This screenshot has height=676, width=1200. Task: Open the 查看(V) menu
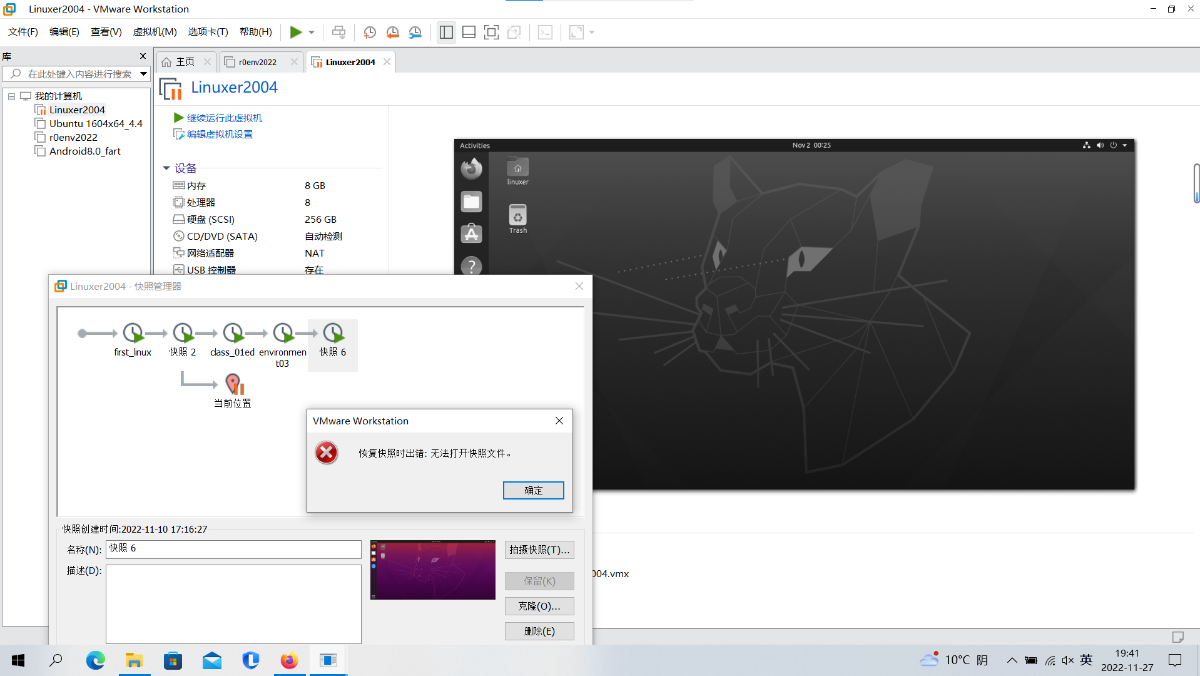pos(106,32)
